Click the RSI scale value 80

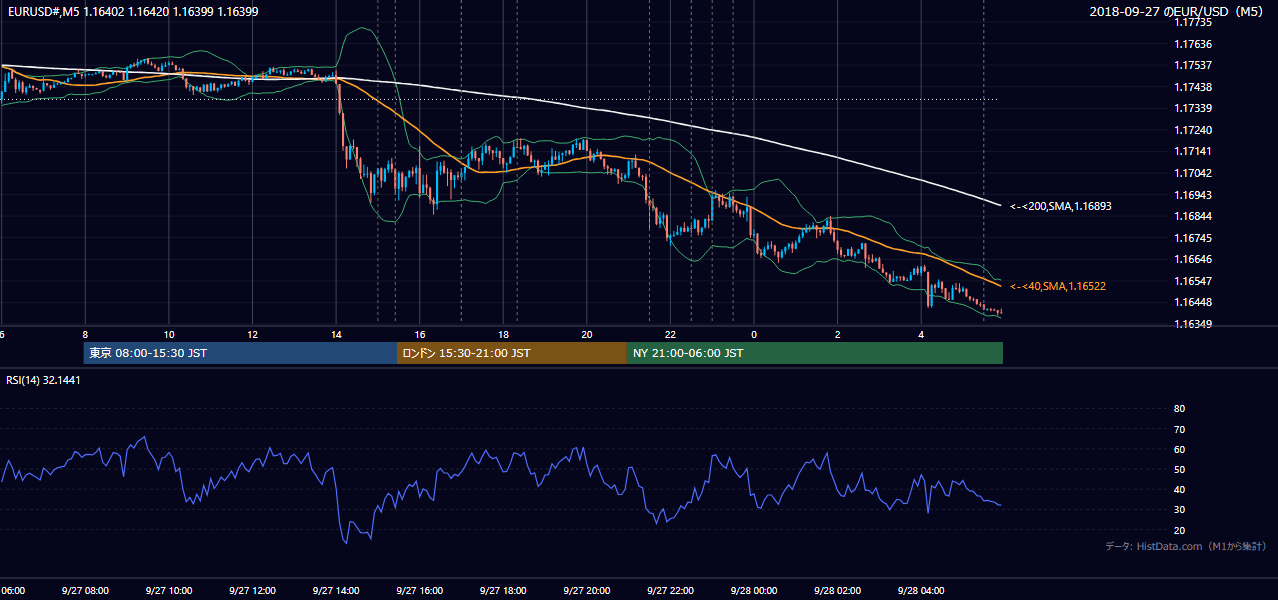1179,409
